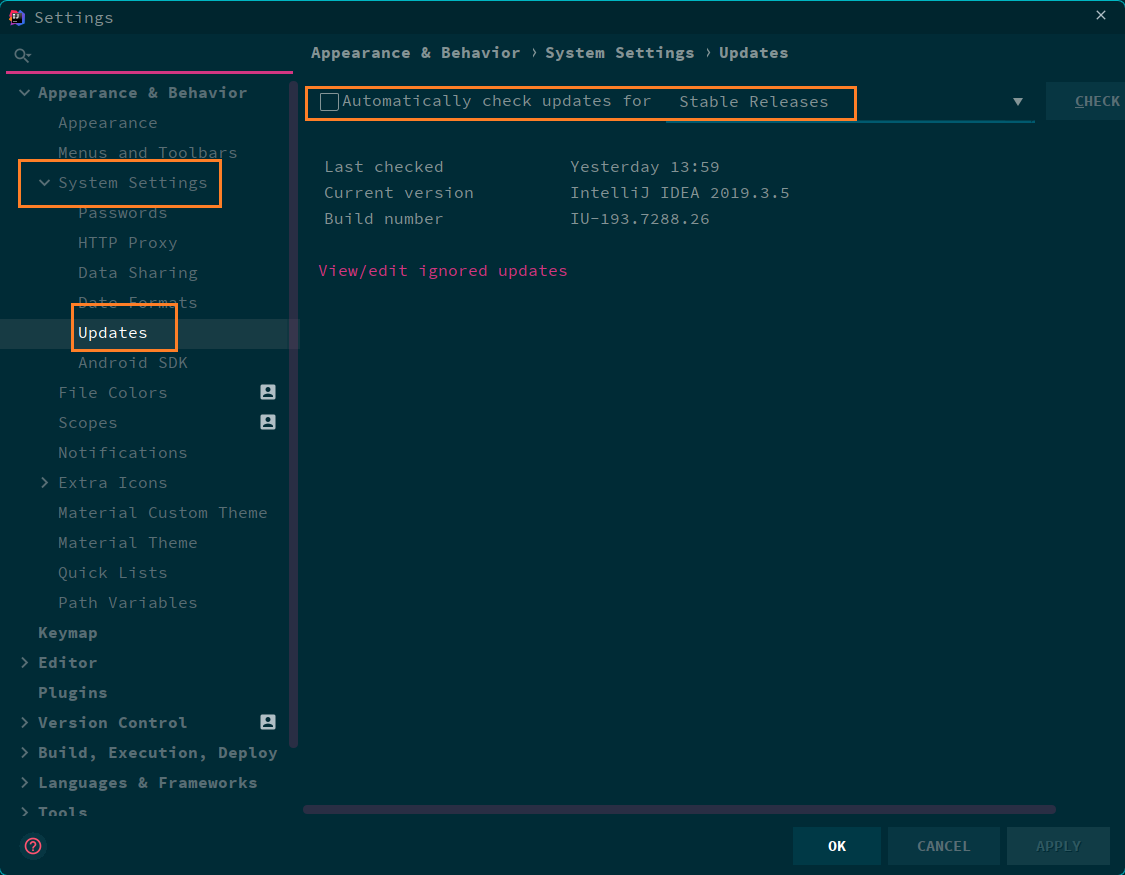Click the APPLY button
Viewport: 1125px width, 875px height.
1058,846
